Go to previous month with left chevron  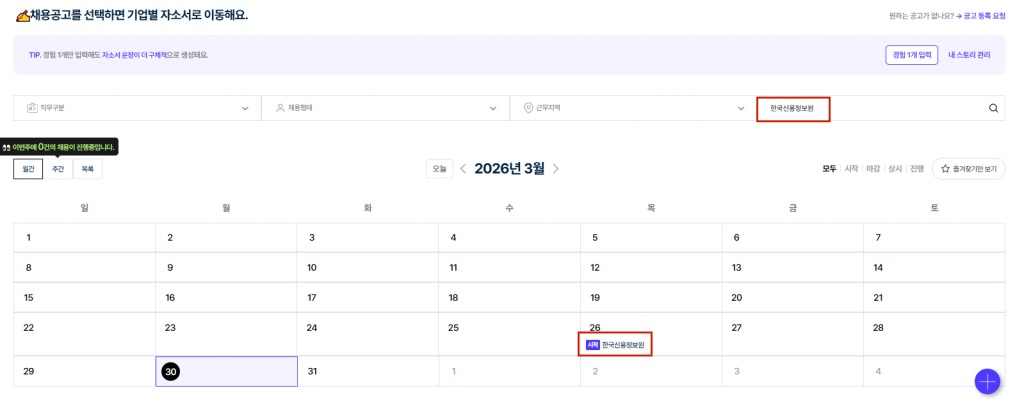tap(463, 169)
